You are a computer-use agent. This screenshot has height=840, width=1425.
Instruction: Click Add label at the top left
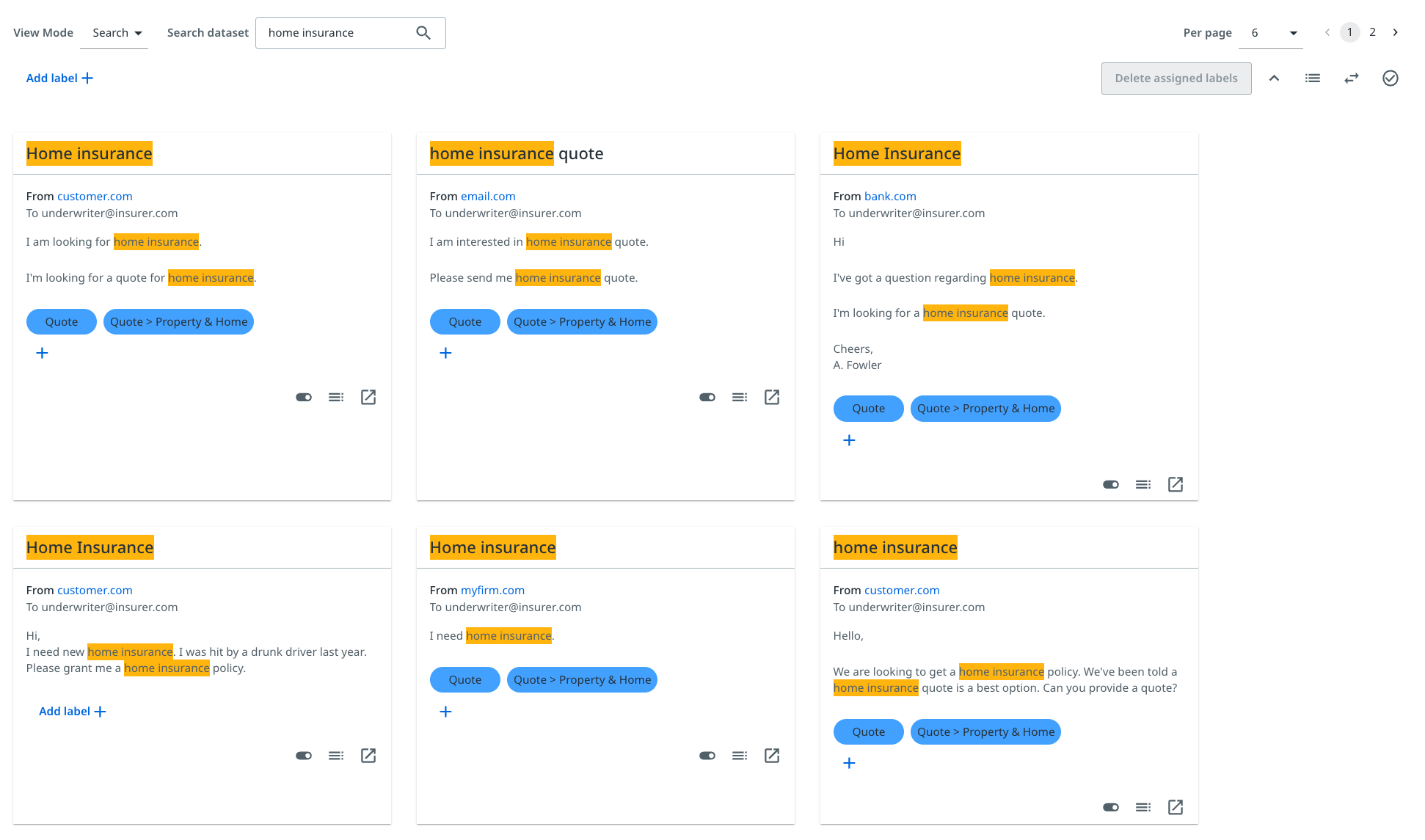59,78
